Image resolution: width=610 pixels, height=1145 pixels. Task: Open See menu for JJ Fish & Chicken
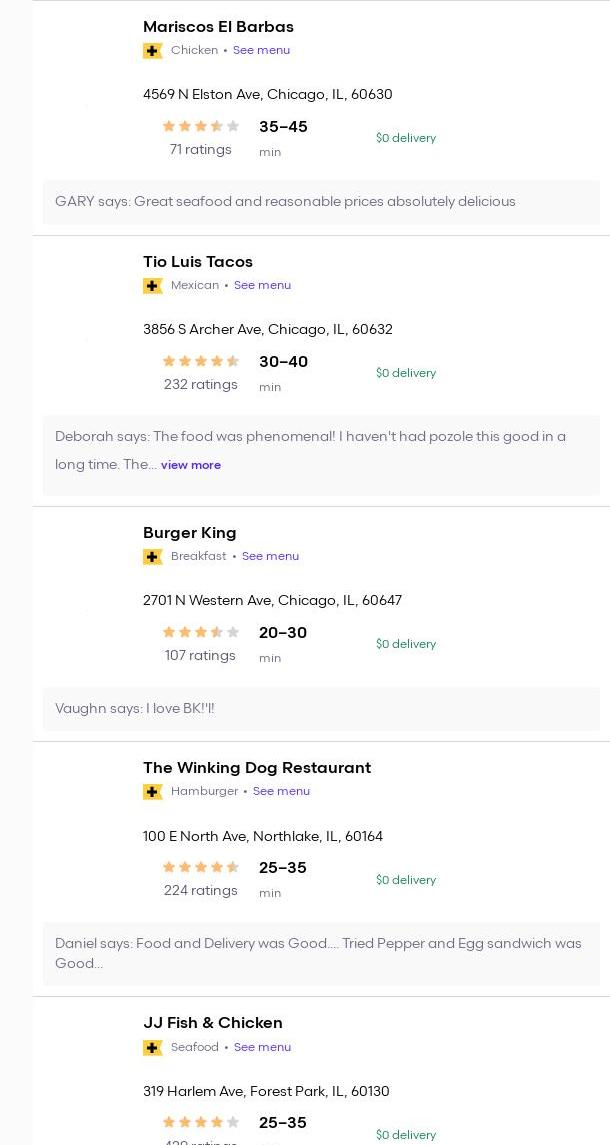262,1047
